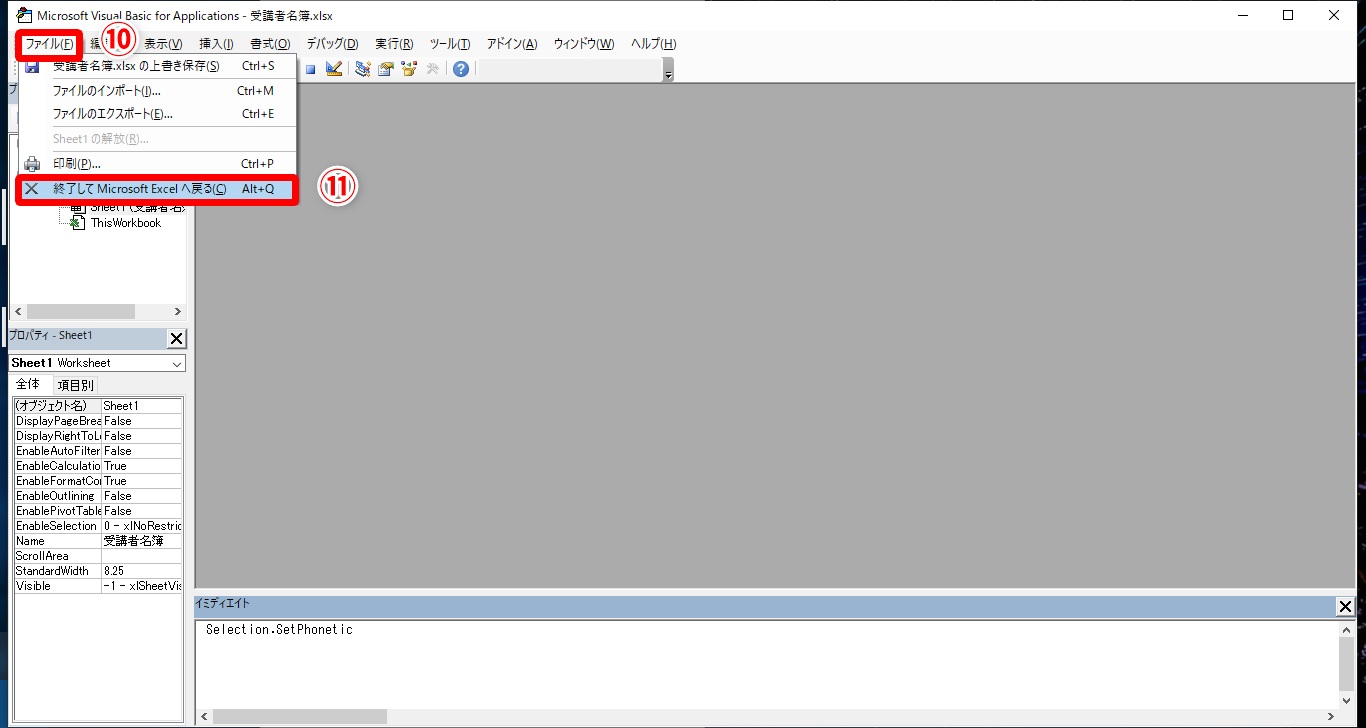1366x728 pixels.
Task: Open the ファイル(F) menu
Action: [49, 44]
